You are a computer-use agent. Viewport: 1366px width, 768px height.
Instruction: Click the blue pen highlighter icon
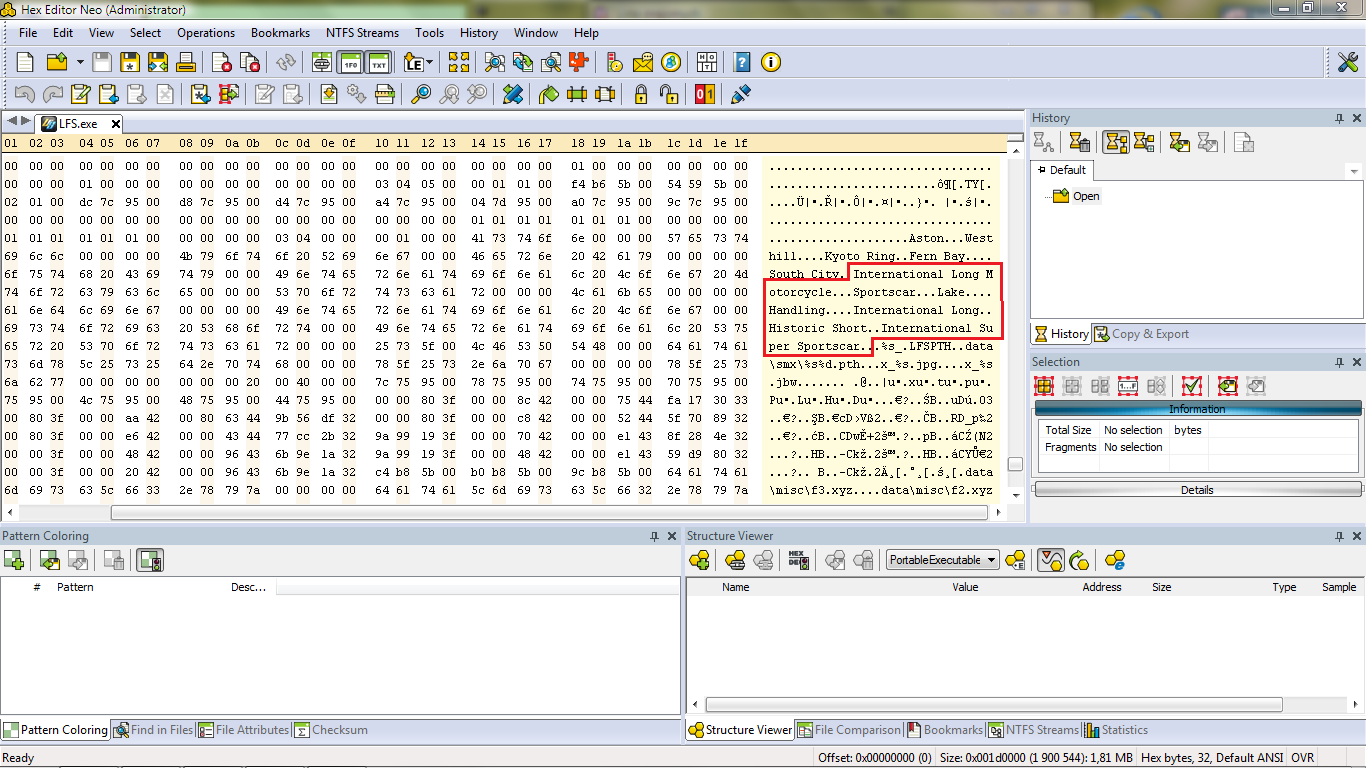pyautogui.click(x=740, y=94)
